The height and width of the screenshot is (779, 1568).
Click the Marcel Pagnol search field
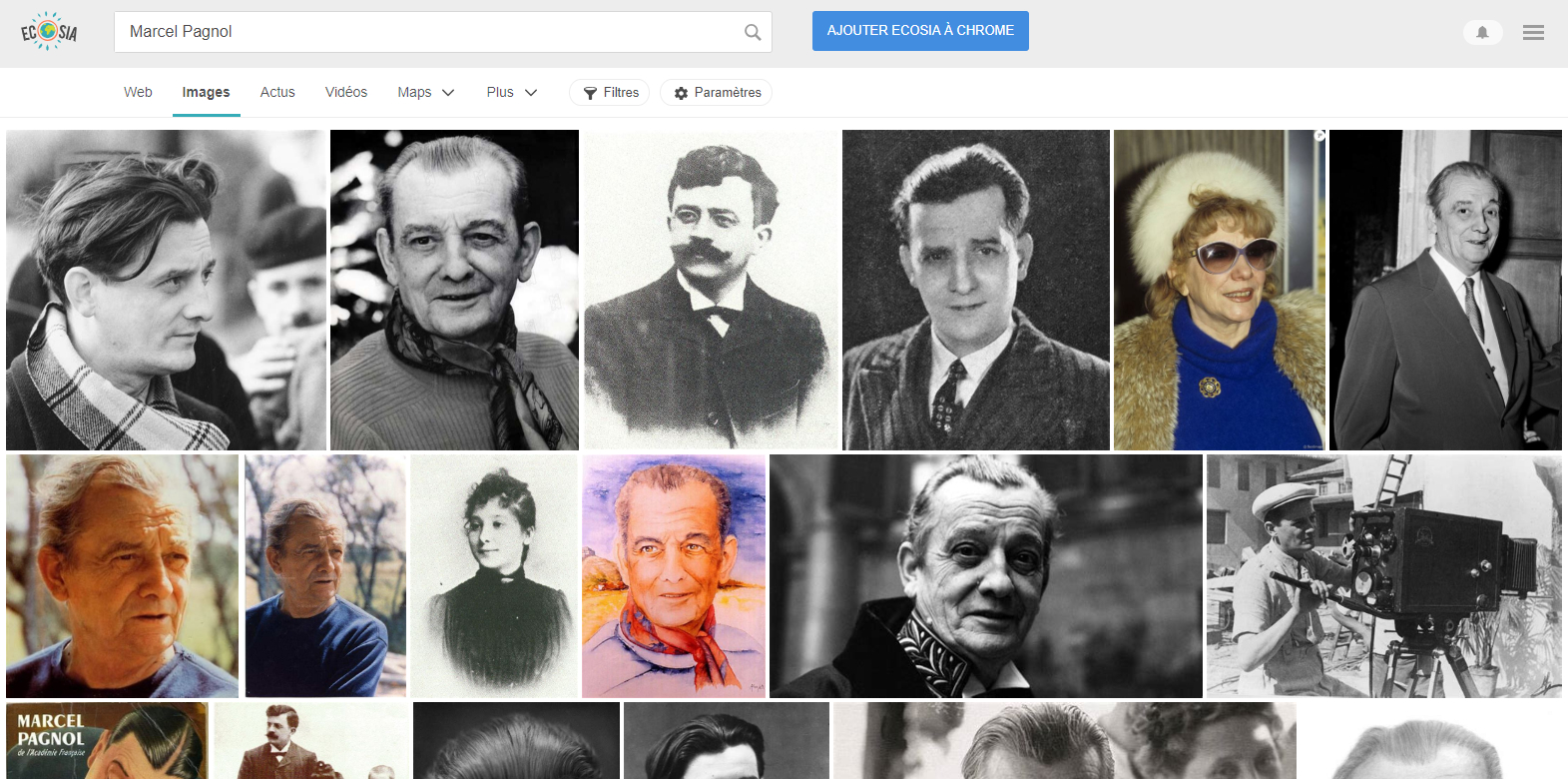tap(429, 32)
